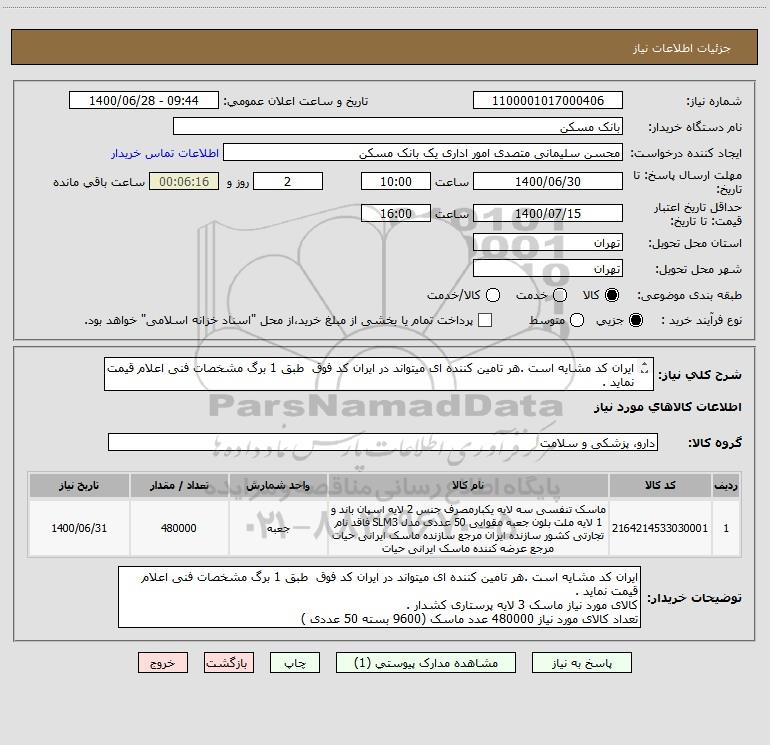Image resolution: width=770 pixels, height=745 pixels.
Task: Click the چاپ print button
Action: 295,663
